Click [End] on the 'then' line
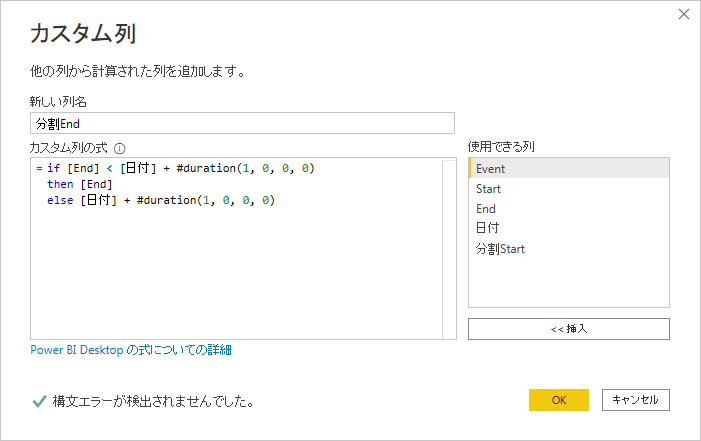Screen dimensions: 701x441 (96, 184)
